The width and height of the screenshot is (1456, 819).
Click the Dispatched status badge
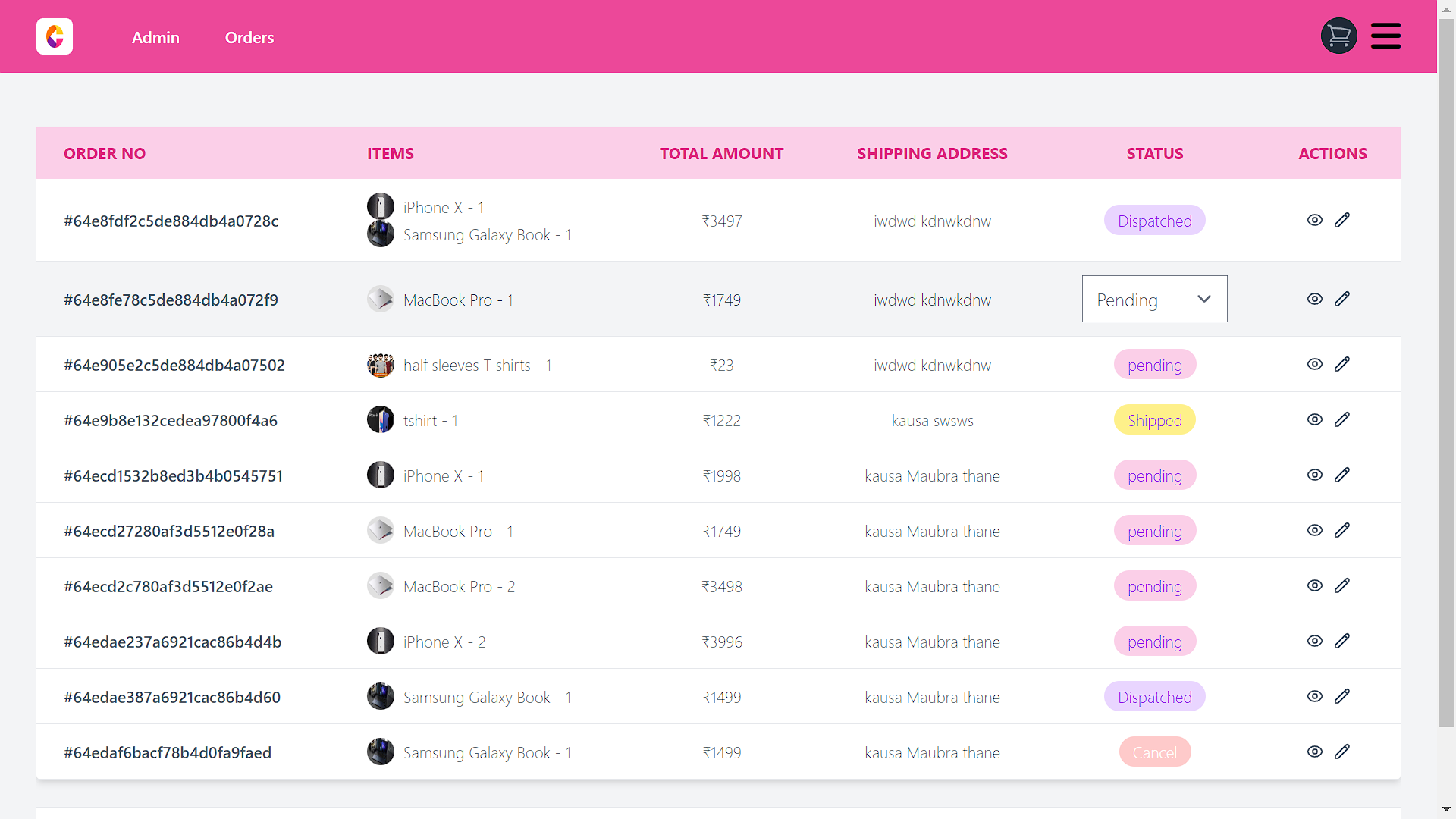pyautogui.click(x=1154, y=221)
